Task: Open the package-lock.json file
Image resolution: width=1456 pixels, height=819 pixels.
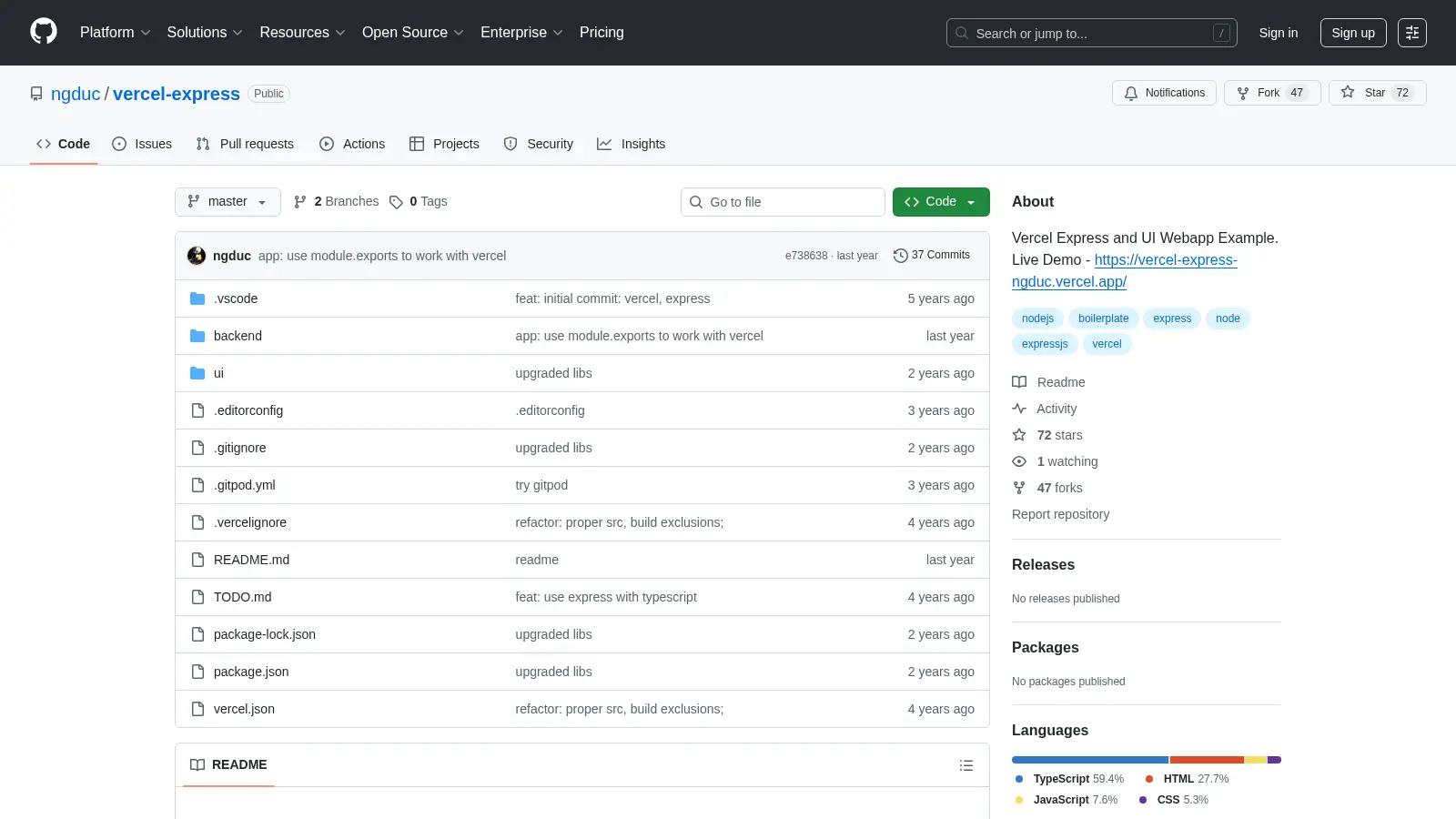Action: point(265,634)
